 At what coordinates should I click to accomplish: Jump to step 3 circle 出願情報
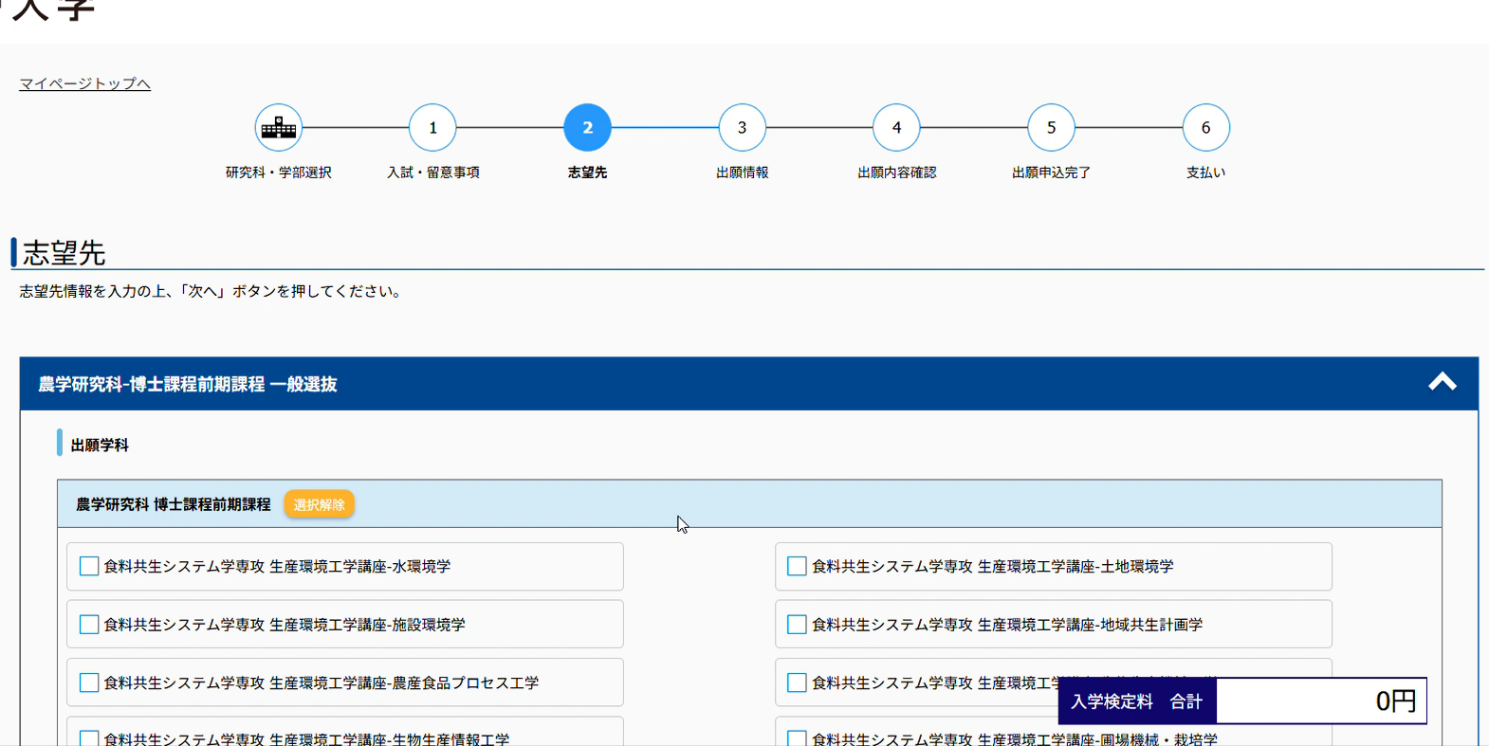(x=742, y=128)
